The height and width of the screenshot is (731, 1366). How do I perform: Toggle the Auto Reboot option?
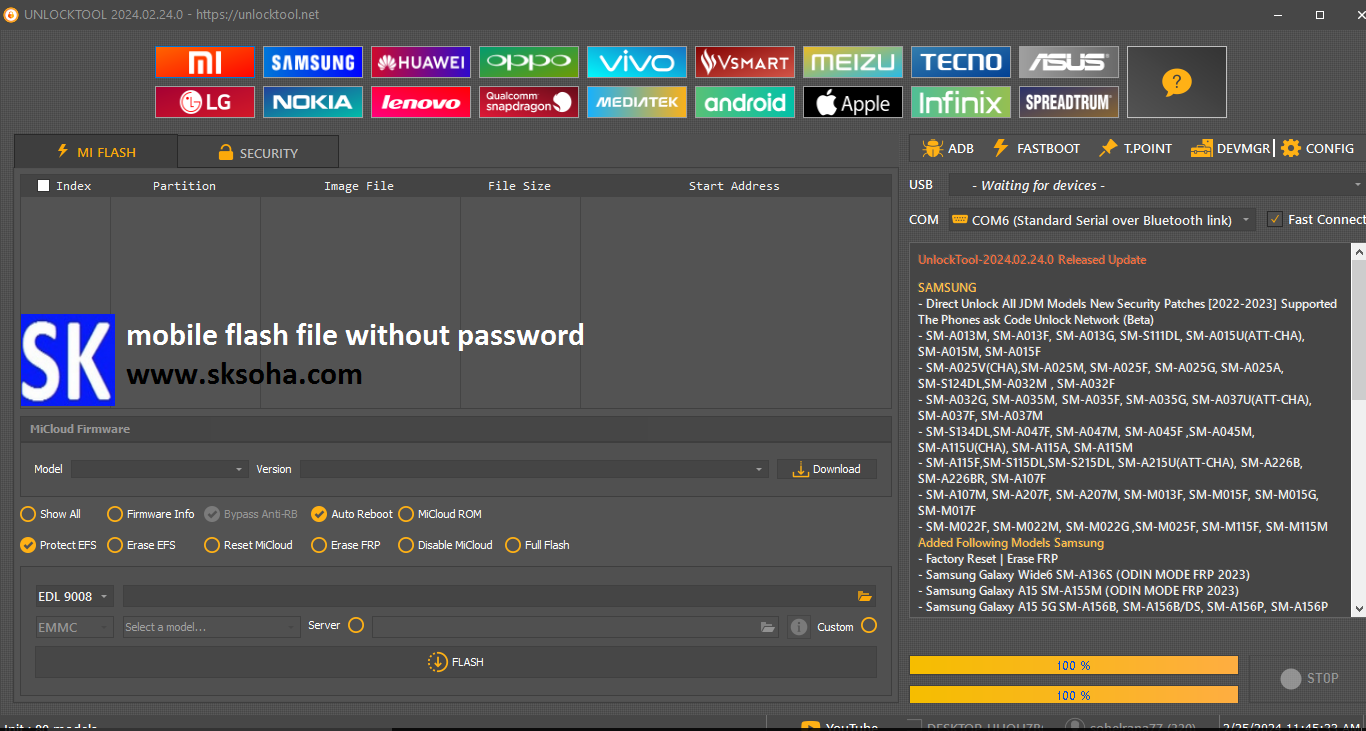(319, 514)
